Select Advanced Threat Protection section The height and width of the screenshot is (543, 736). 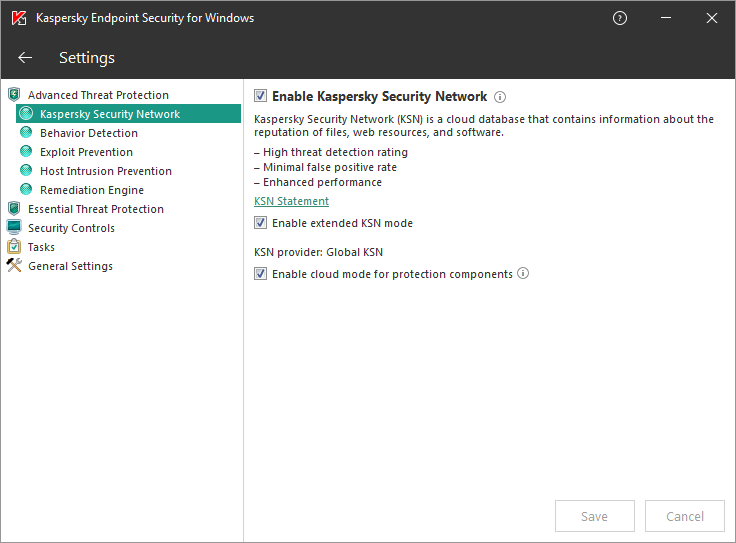[x=98, y=95]
